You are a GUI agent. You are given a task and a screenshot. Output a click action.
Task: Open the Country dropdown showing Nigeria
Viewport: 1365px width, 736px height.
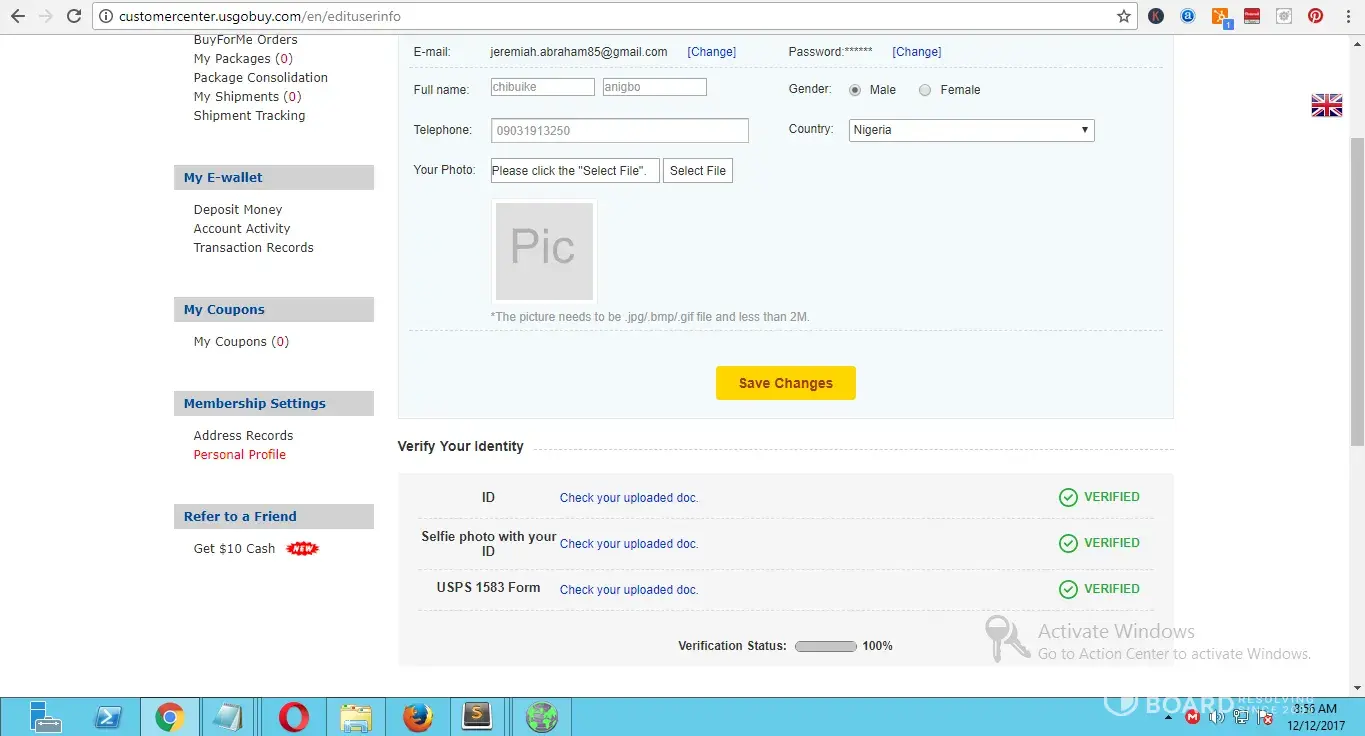(971, 130)
